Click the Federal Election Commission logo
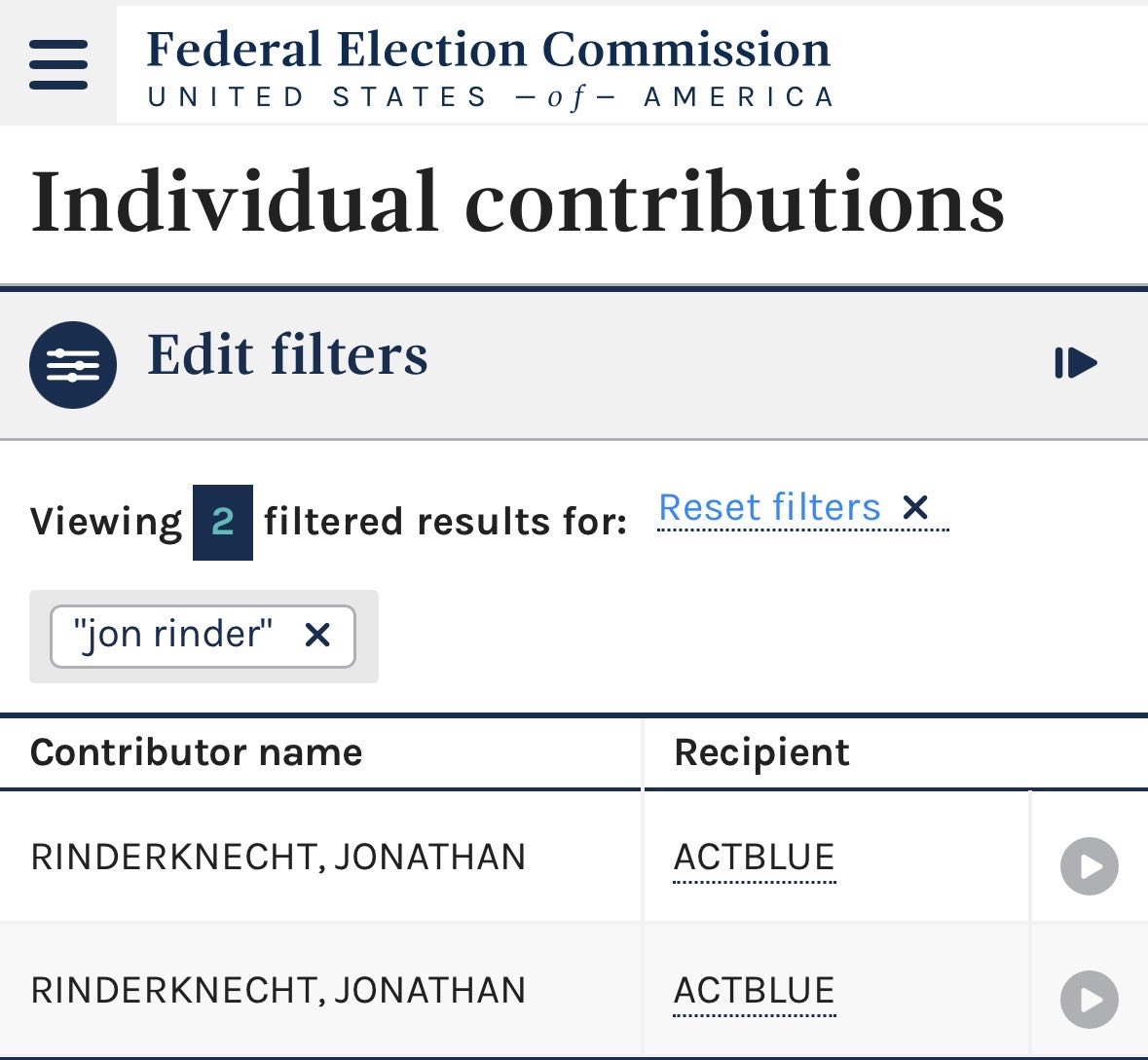Viewport: 1148px width, 1060px height. pyautogui.click(x=489, y=66)
